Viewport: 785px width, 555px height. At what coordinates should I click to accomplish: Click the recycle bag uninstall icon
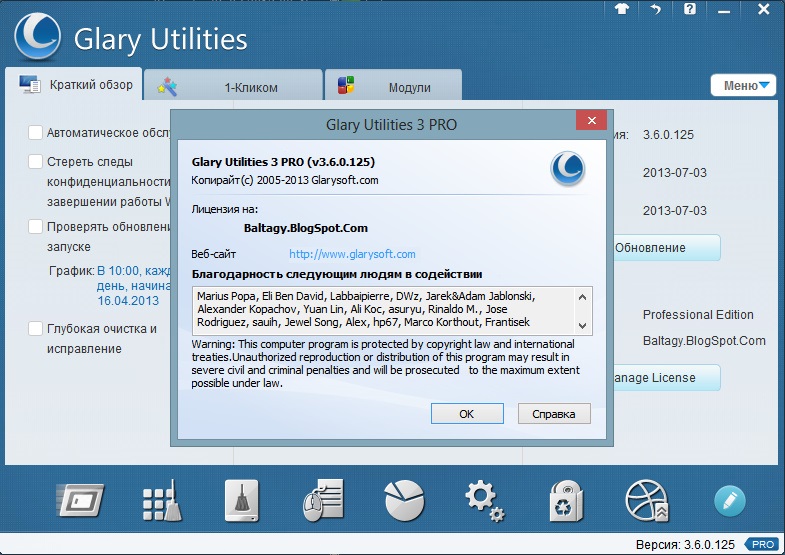pos(566,499)
